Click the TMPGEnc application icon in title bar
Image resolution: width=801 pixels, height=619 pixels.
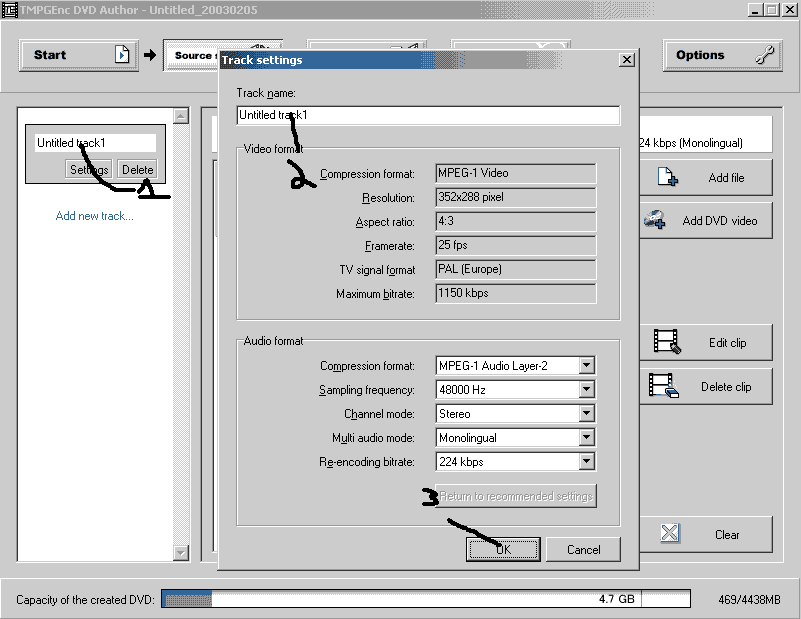tap(10, 10)
